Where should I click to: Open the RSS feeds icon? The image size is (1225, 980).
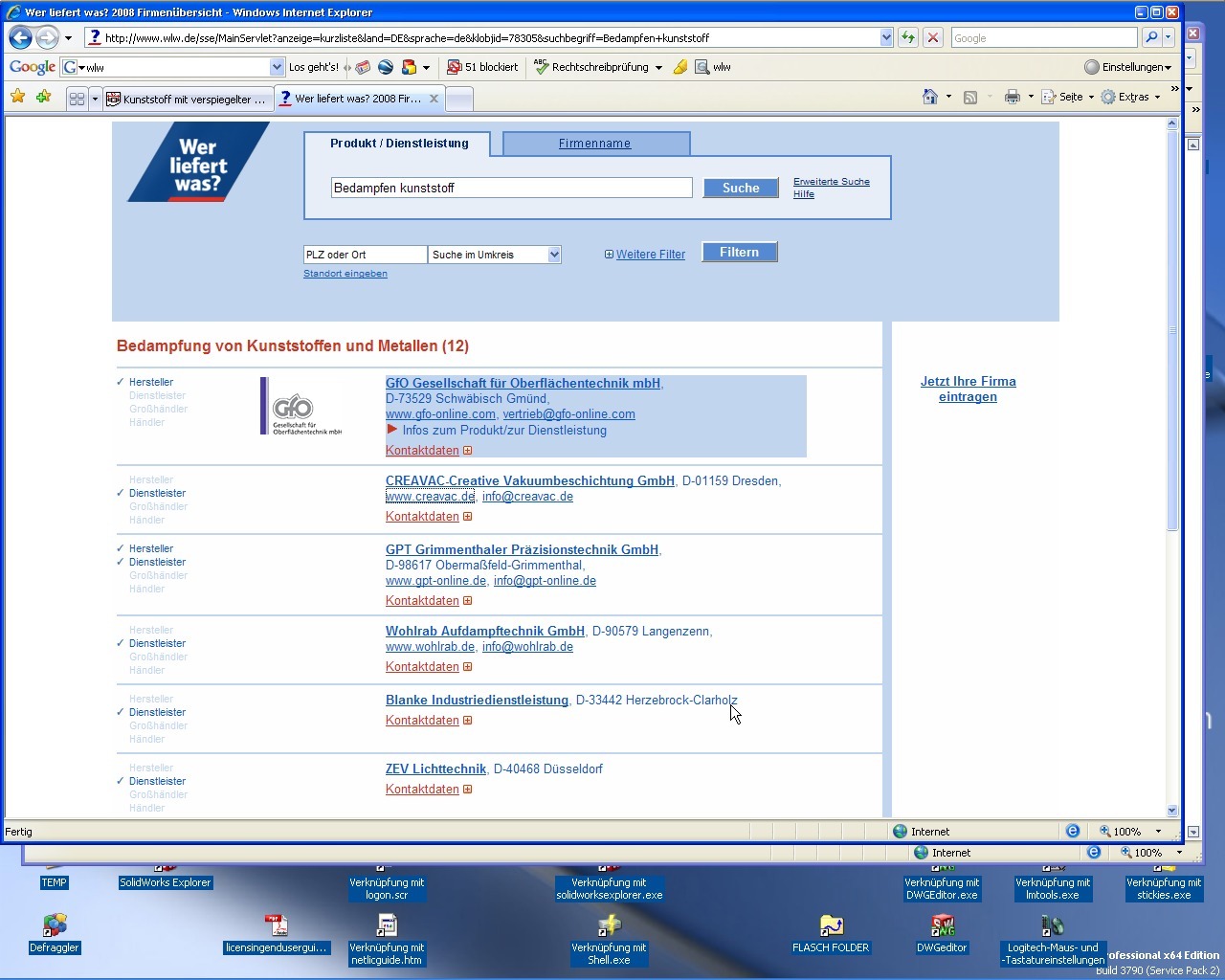coord(969,97)
